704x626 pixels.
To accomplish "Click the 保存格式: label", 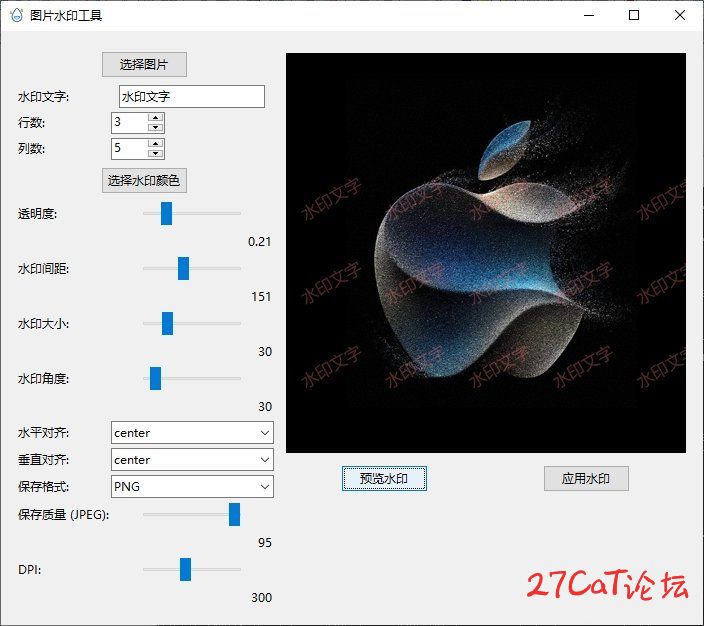I will pyautogui.click(x=44, y=486).
